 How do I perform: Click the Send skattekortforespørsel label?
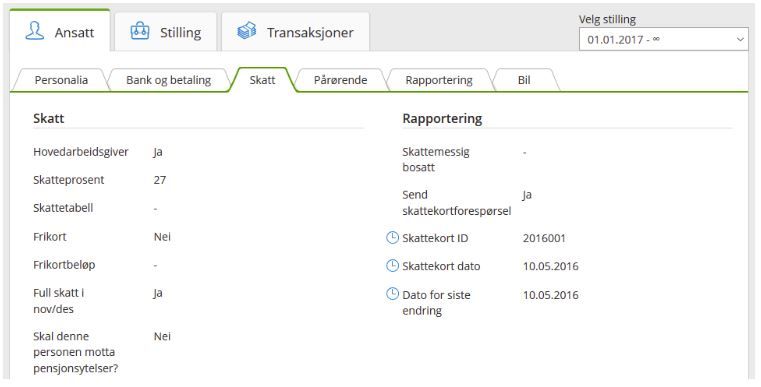tap(457, 202)
